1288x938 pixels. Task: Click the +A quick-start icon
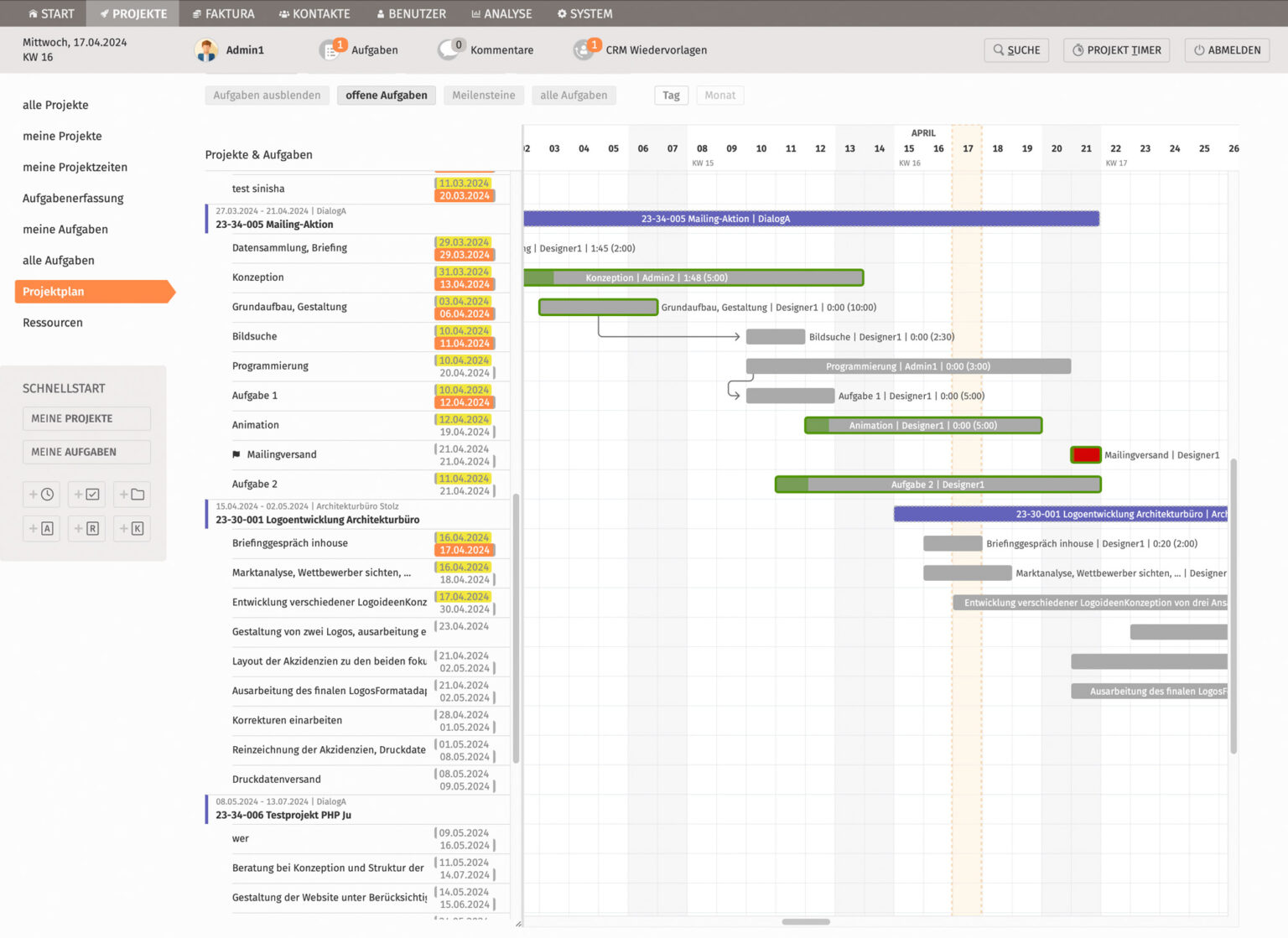tap(41, 528)
